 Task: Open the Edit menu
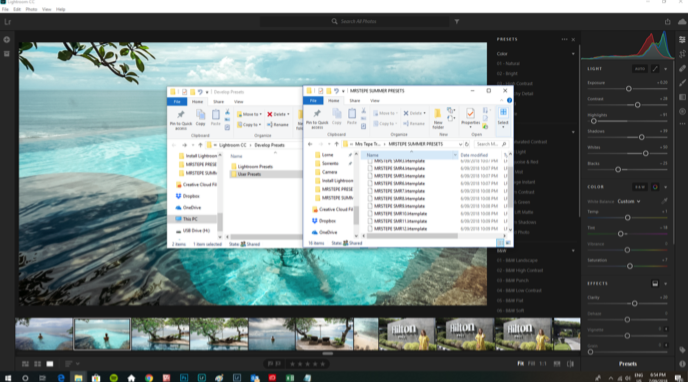pyautogui.click(x=17, y=9)
